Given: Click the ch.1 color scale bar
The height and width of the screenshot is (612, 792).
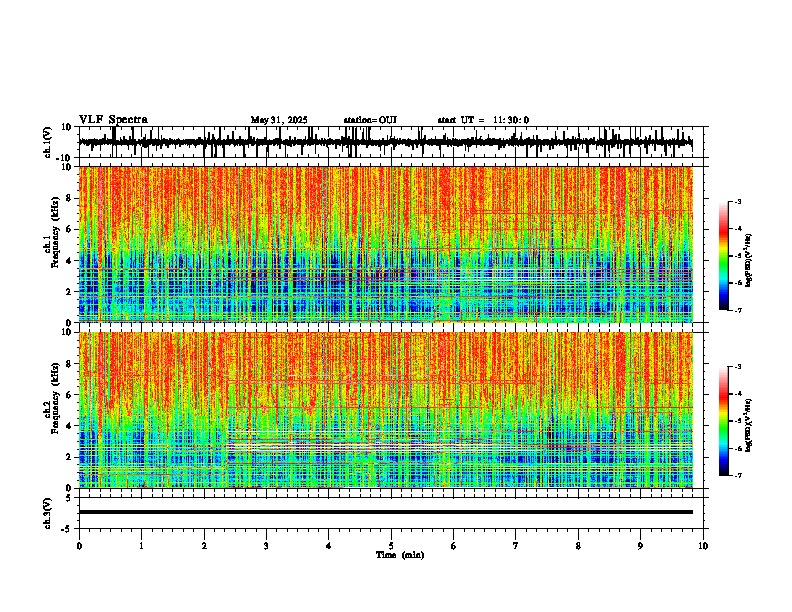Looking at the screenshot, I should [724, 256].
